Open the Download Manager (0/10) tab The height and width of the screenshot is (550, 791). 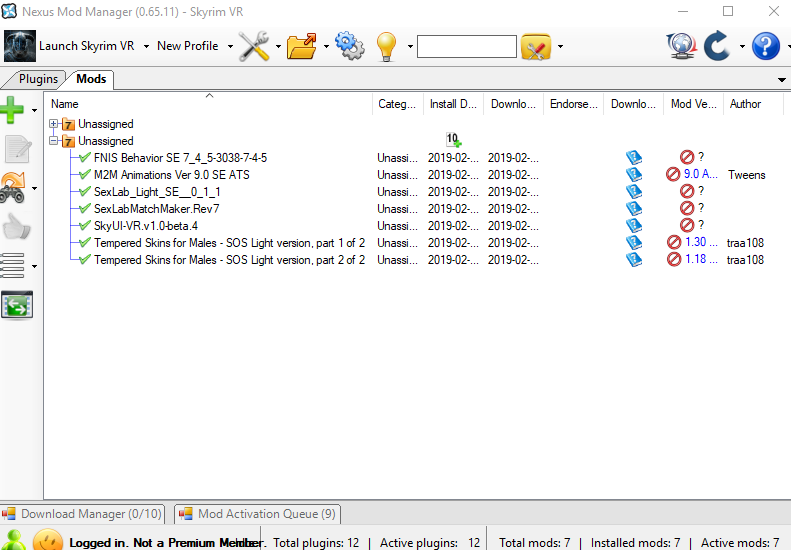point(83,514)
